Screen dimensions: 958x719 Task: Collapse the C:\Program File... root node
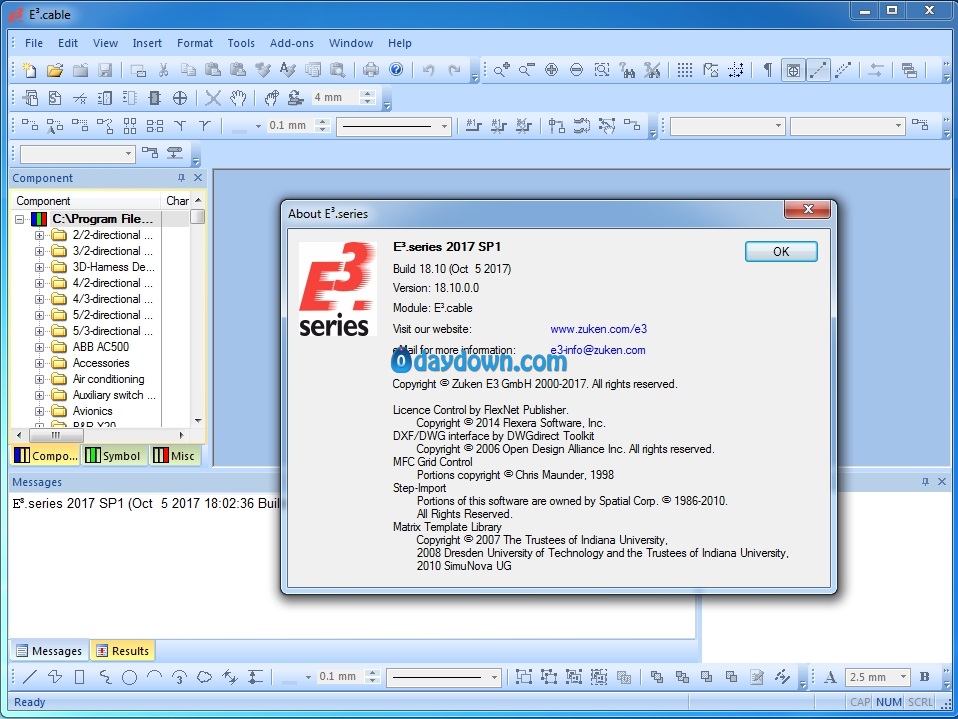(20, 219)
